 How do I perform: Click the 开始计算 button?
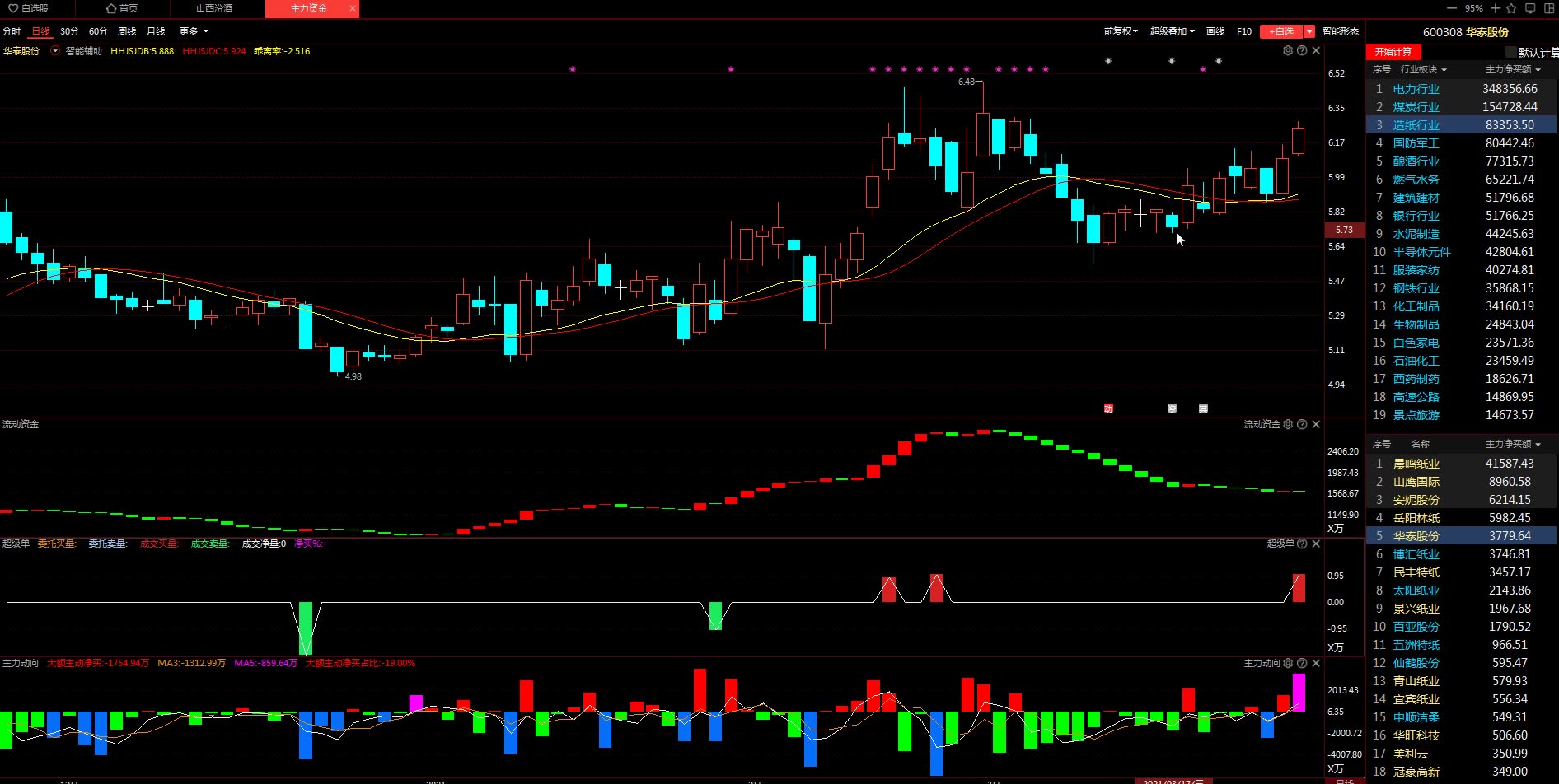pos(1393,52)
